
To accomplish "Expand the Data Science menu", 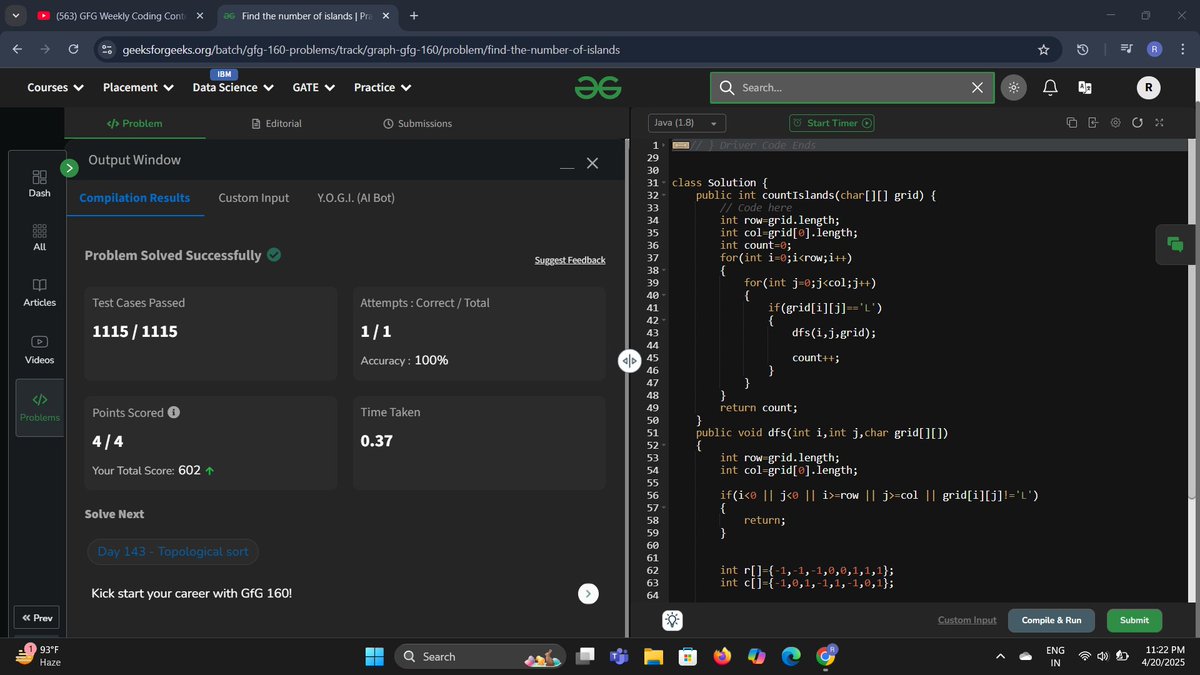I will coord(233,88).
